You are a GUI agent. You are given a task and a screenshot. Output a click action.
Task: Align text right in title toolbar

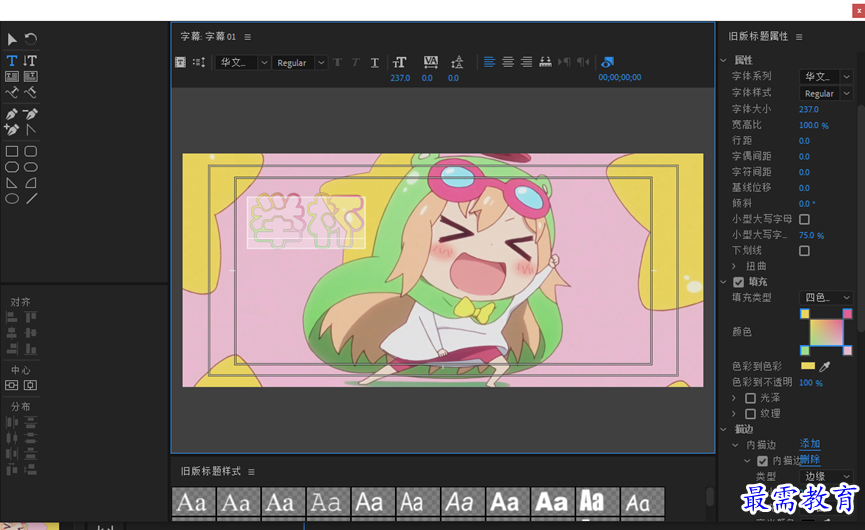point(527,62)
